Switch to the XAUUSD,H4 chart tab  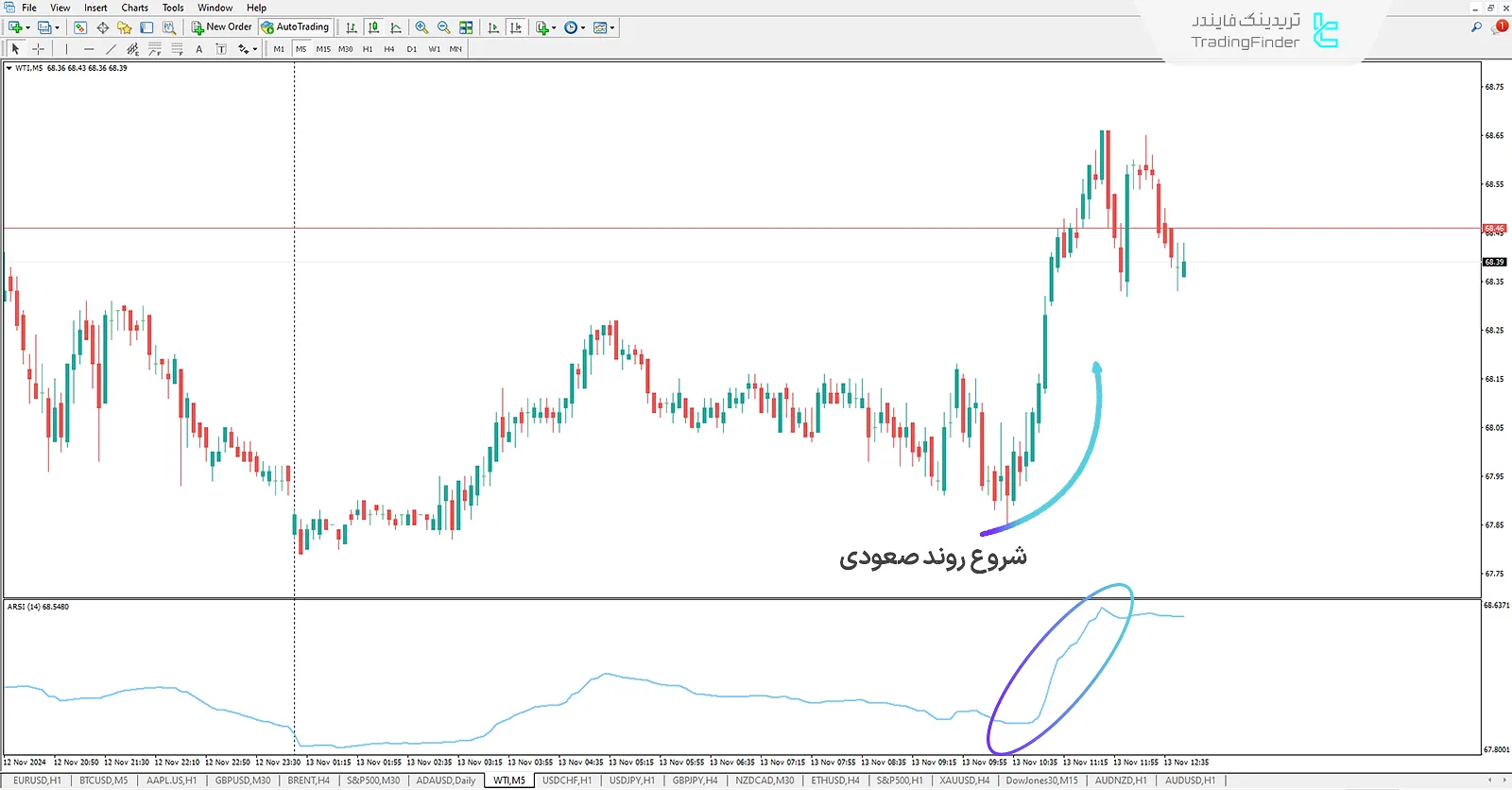tap(964, 781)
